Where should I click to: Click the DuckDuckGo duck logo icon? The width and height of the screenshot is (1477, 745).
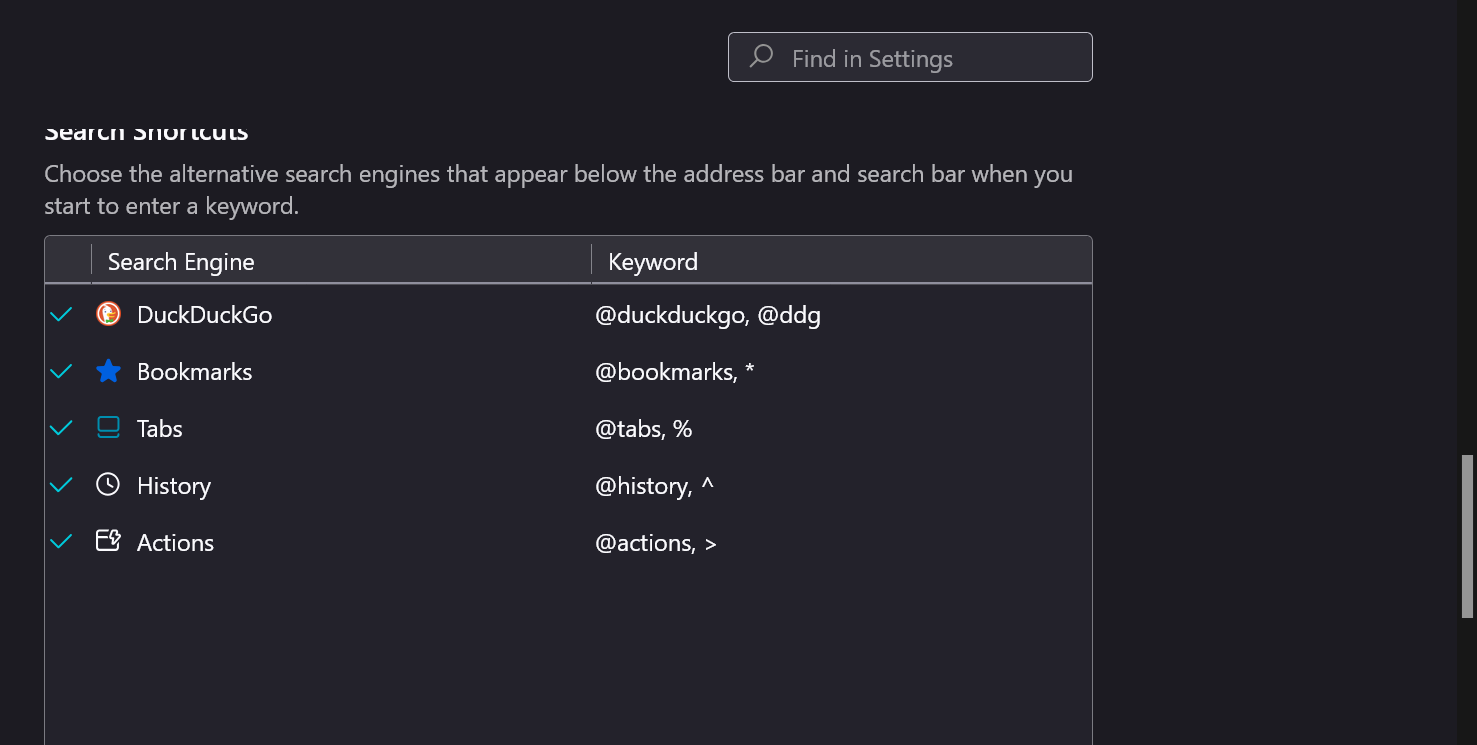click(108, 314)
